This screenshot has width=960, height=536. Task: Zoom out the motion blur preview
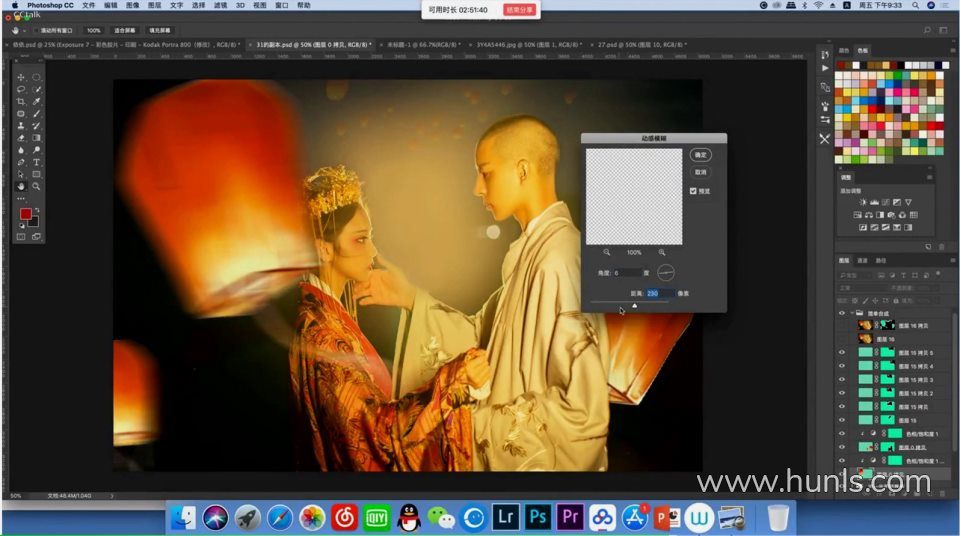(x=606, y=252)
